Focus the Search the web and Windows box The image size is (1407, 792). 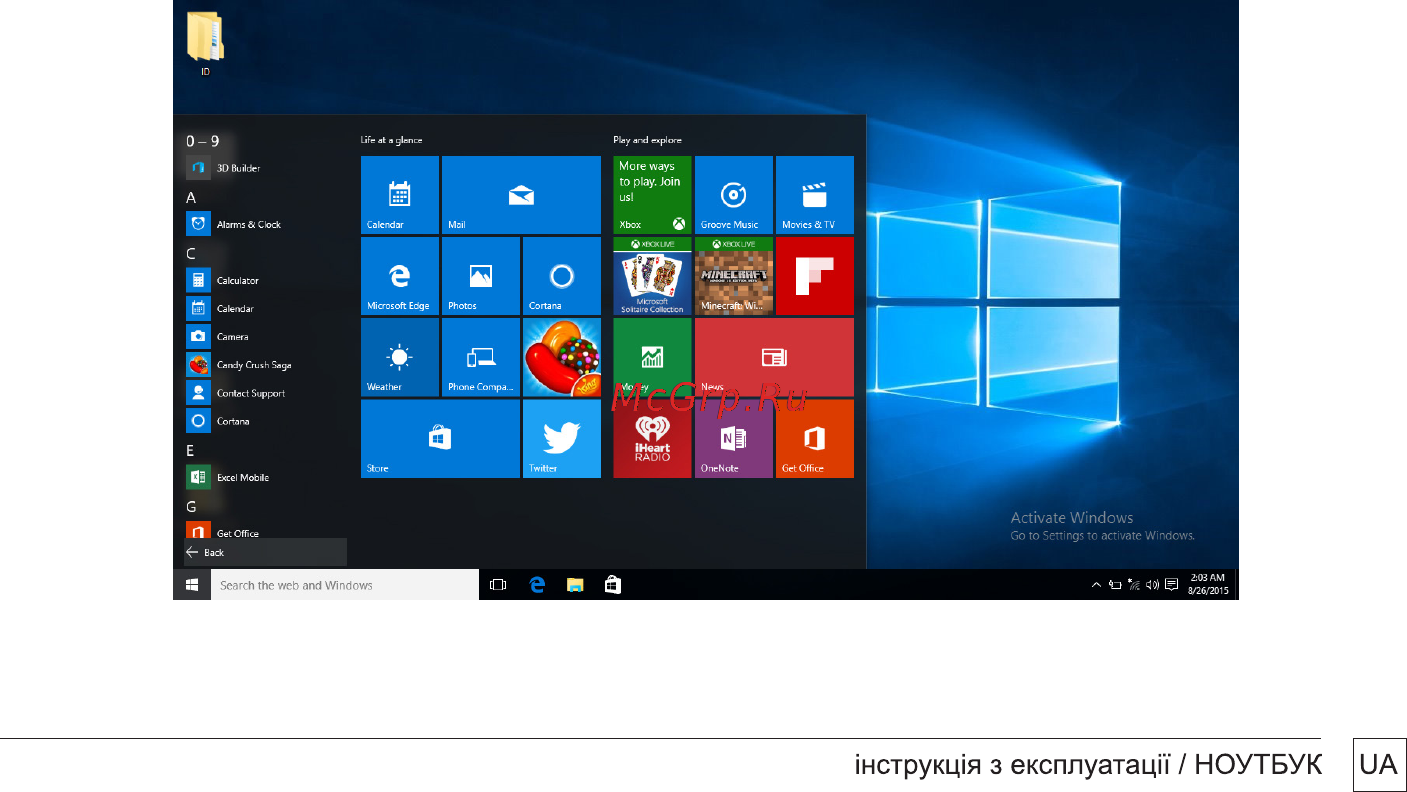pyautogui.click(x=345, y=585)
